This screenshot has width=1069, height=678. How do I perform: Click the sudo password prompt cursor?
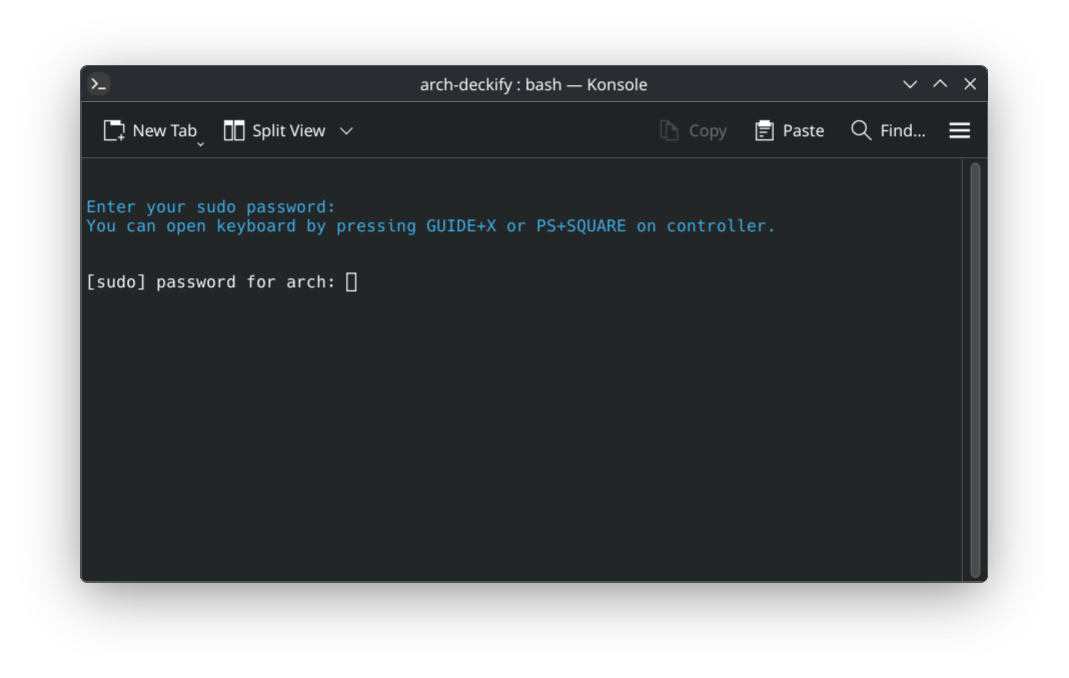pyautogui.click(x=352, y=281)
